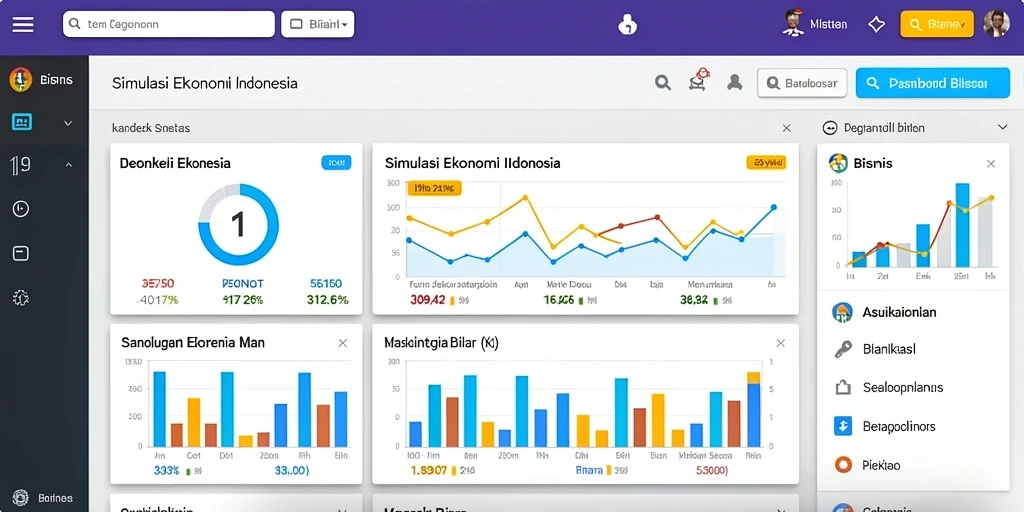Click the Batolosar search button
Viewport: 1024px width, 512px height.
click(802, 83)
